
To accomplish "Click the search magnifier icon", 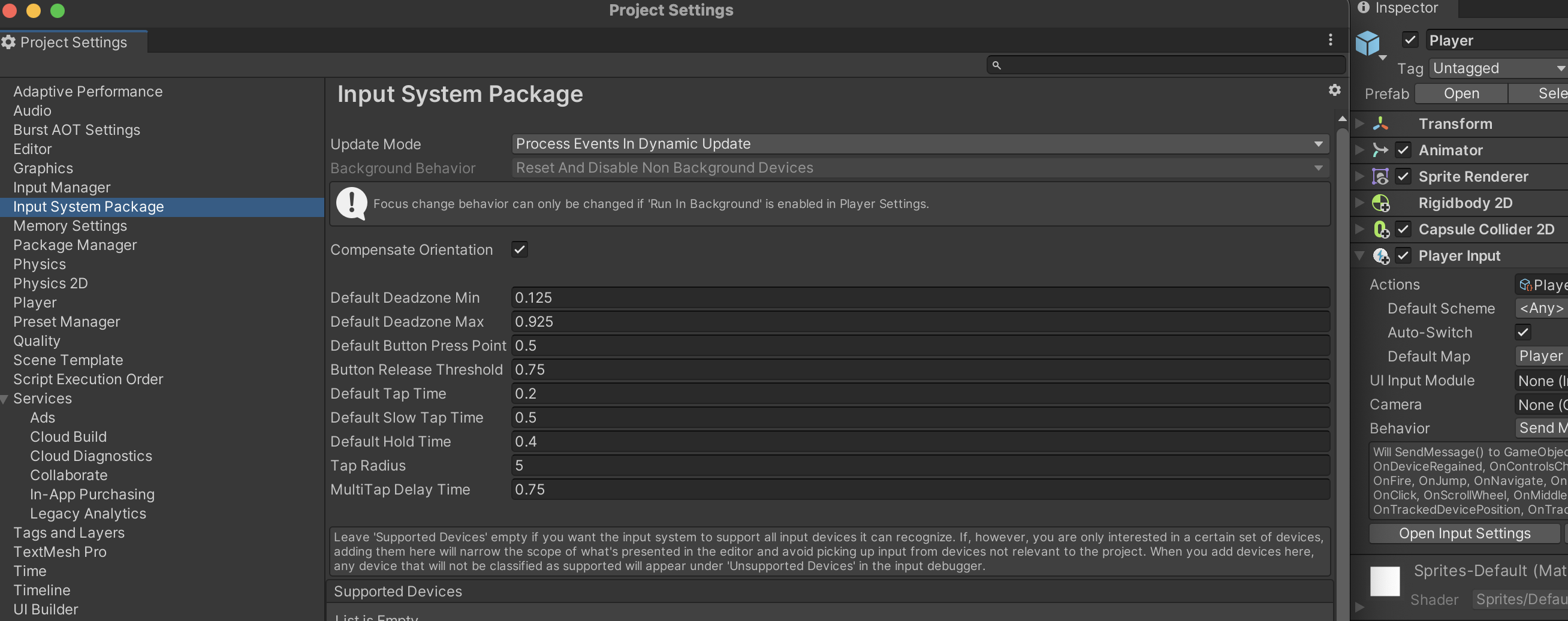I will (996, 65).
